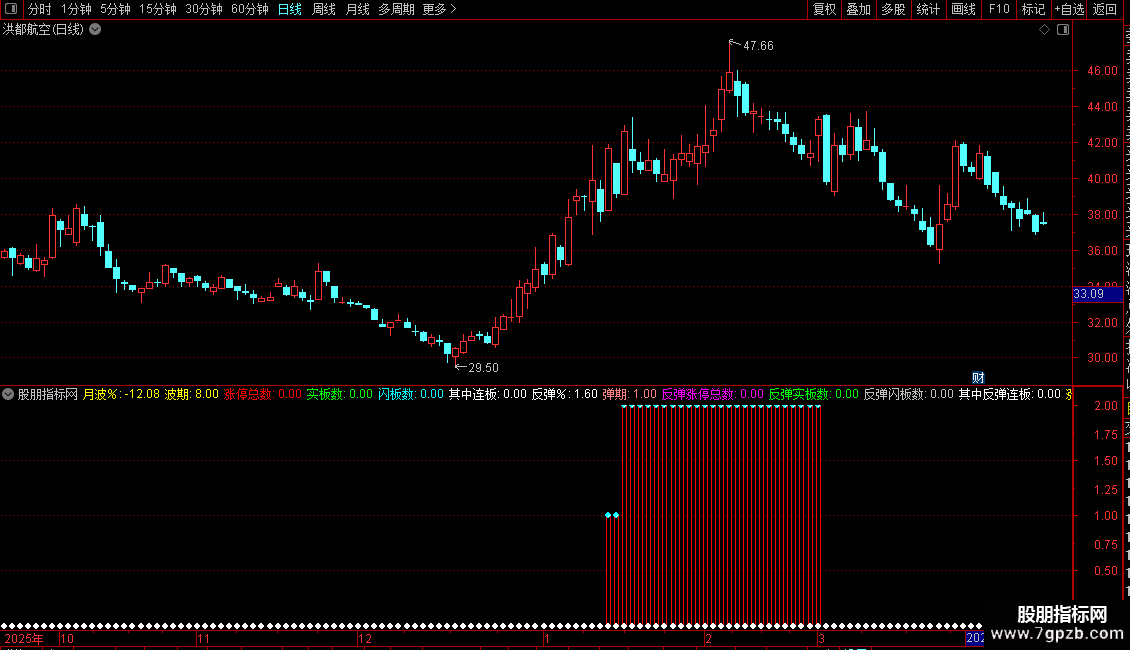Click month 12 on the time axis
The width and height of the screenshot is (1130, 650).
click(365, 638)
